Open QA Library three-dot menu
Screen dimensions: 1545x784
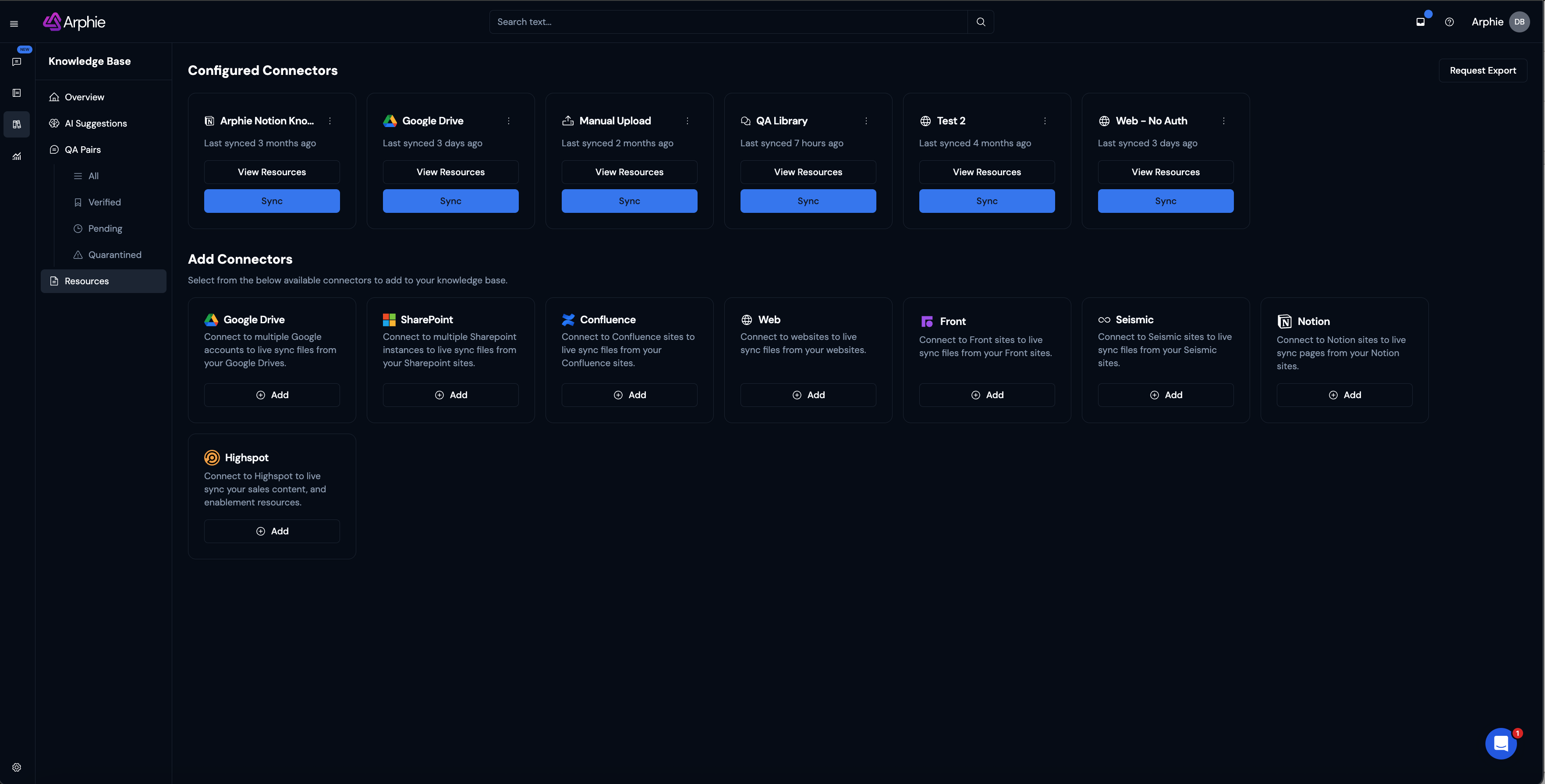click(866, 121)
